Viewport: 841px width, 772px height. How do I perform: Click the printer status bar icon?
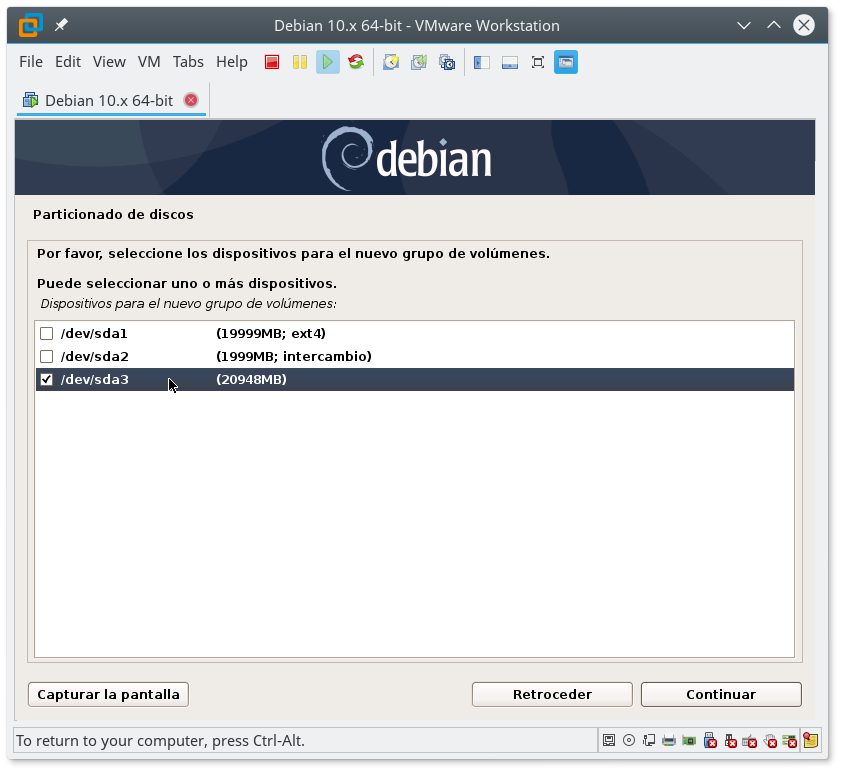pyautogui.click(x=669, y=741)
